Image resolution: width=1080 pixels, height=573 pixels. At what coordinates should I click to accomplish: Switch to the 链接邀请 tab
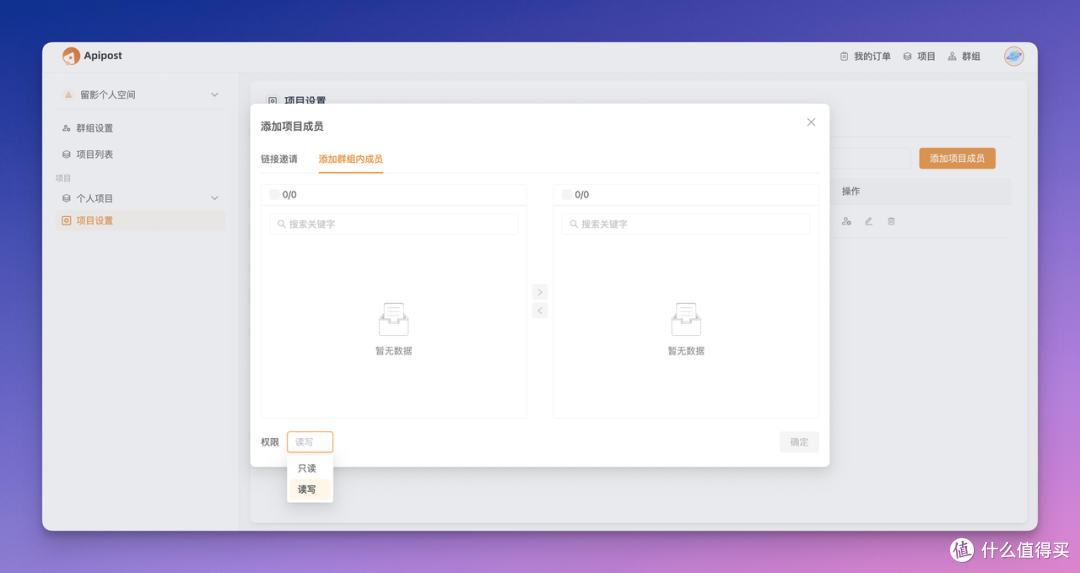[x=279, y=159]
